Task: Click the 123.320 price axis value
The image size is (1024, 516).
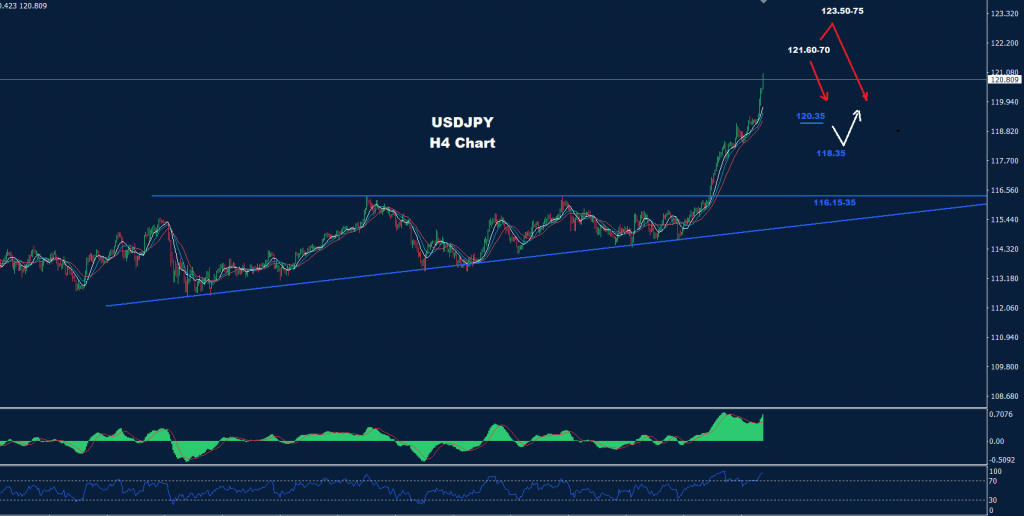Action: pos(1005,14)
